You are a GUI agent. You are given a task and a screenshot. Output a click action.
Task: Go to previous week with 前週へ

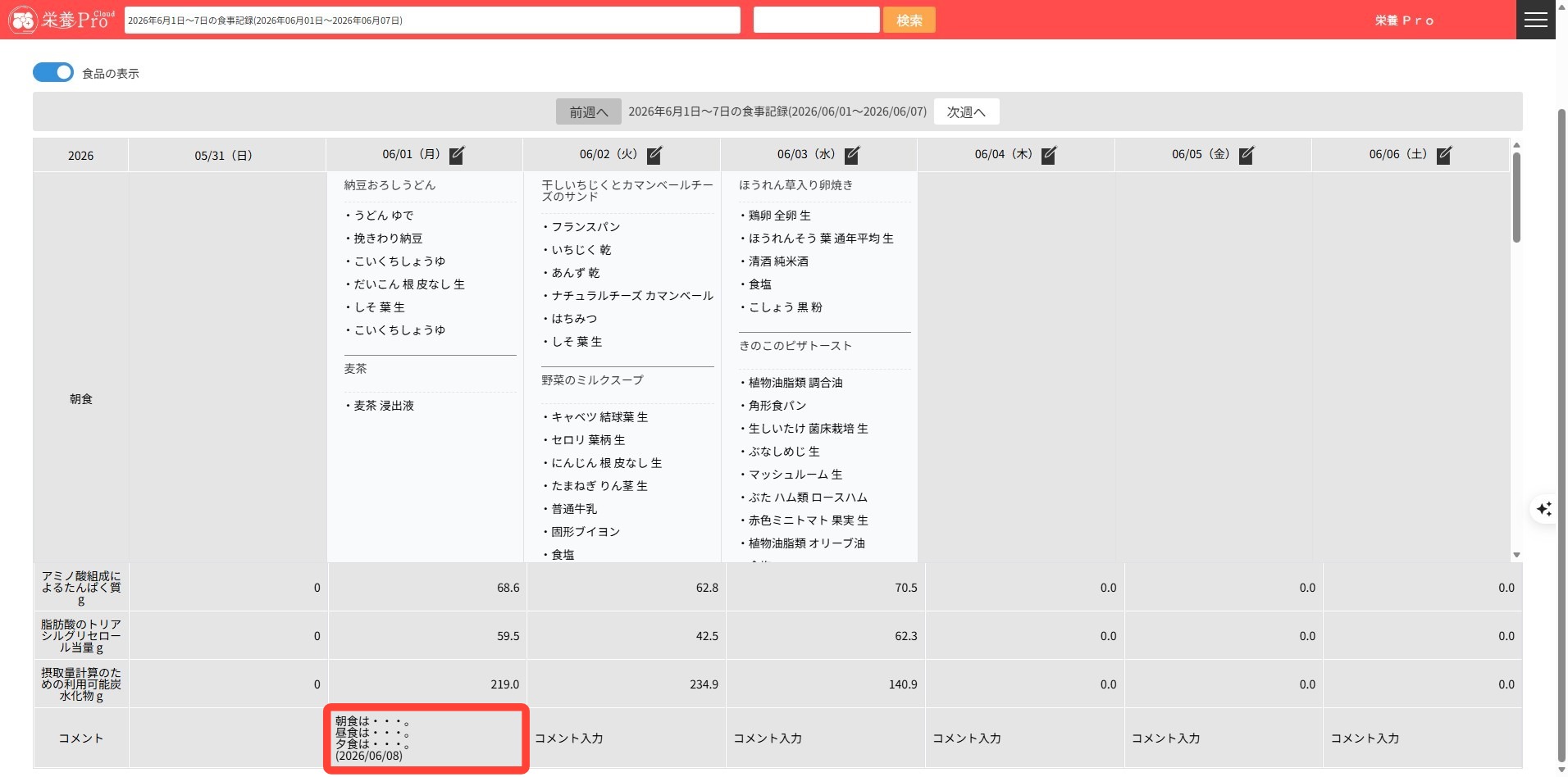(589, 111)
